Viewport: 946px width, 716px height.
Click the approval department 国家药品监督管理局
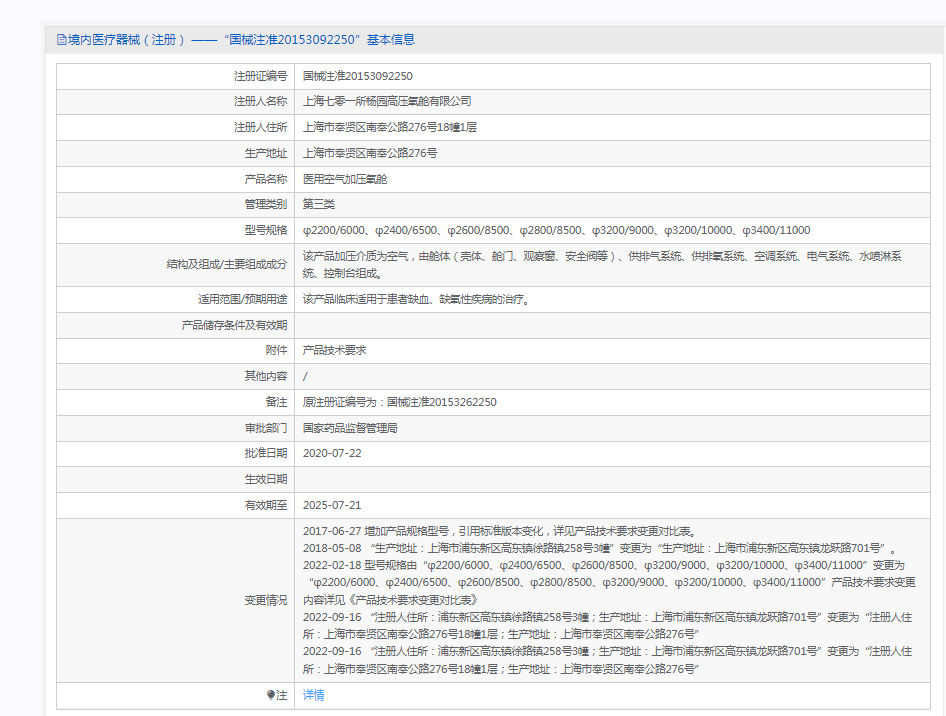(x=351, y=428)
